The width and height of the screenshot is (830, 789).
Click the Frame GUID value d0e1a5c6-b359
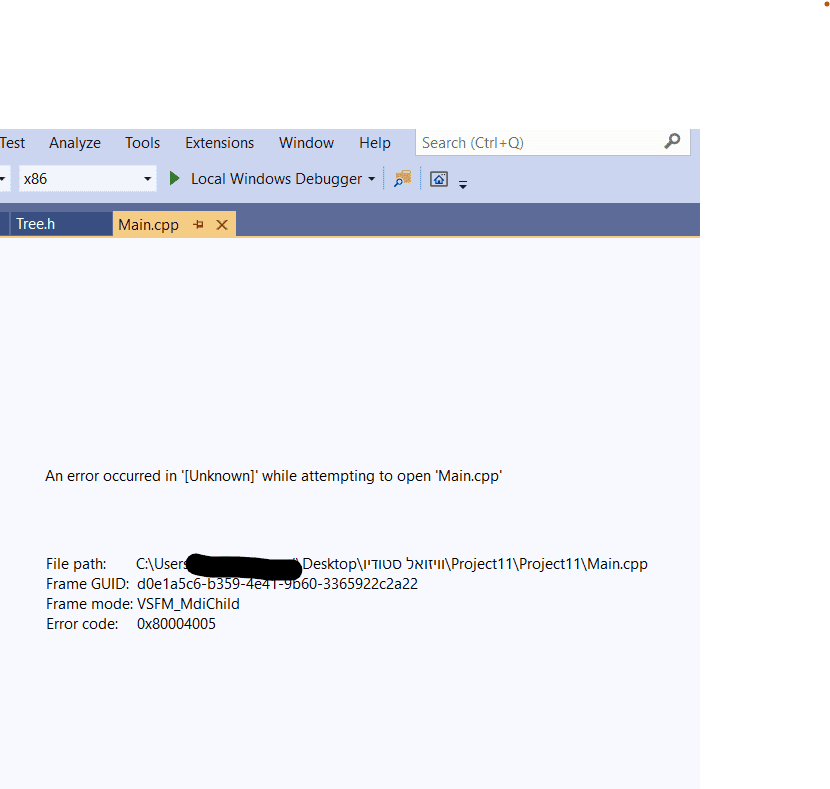[x=277, y=584]
